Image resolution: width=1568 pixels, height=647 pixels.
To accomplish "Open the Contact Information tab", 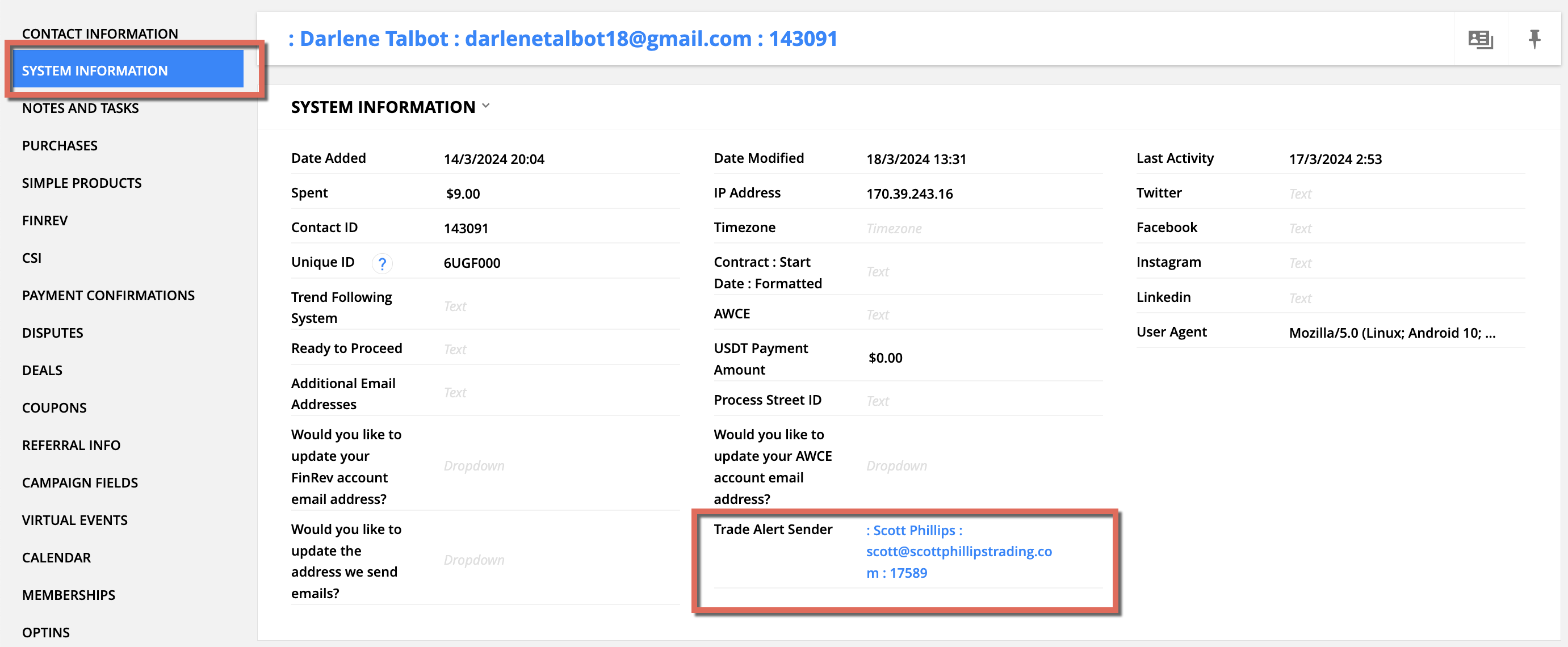I will [100, 33].
